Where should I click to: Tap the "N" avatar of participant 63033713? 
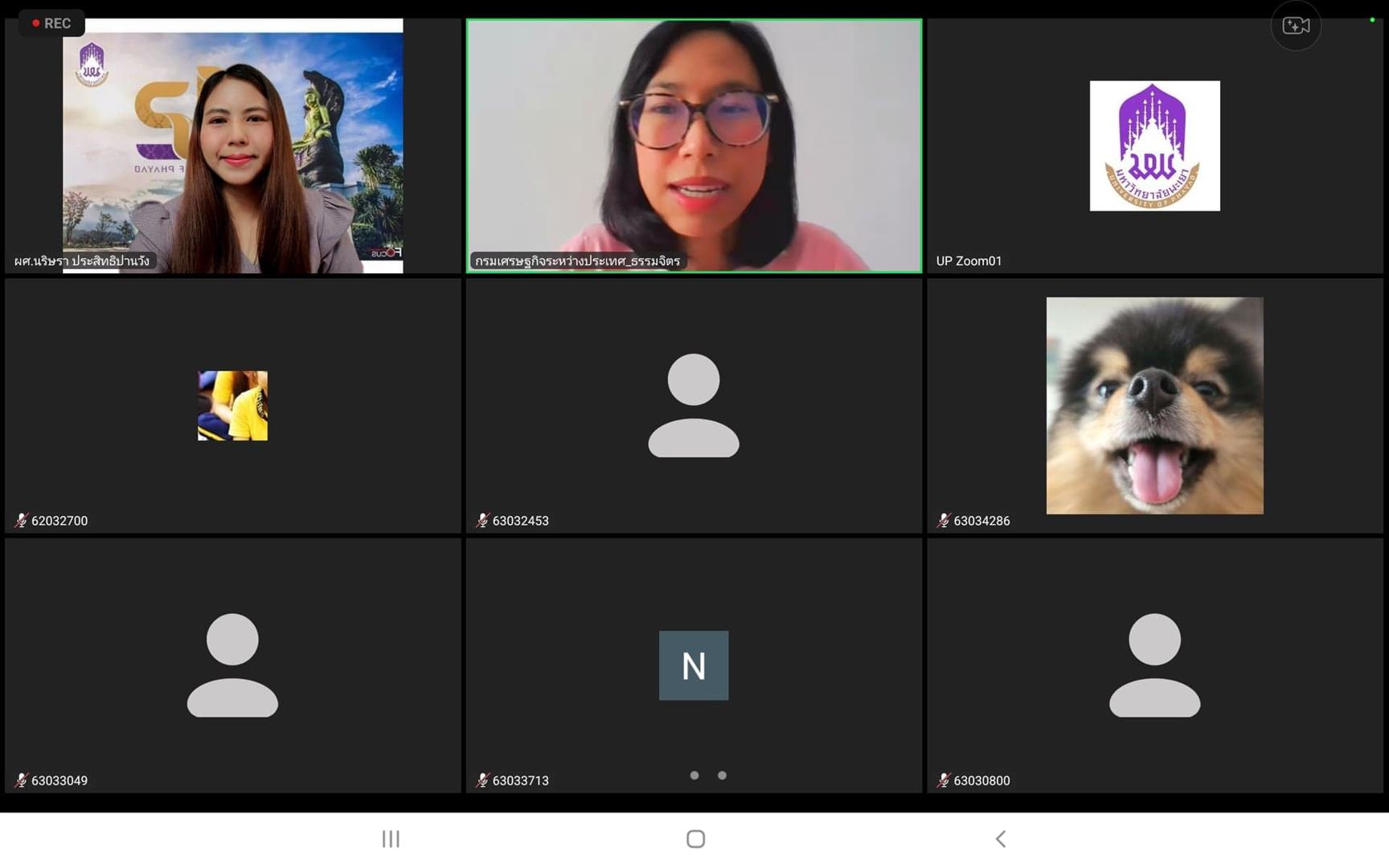694,665
